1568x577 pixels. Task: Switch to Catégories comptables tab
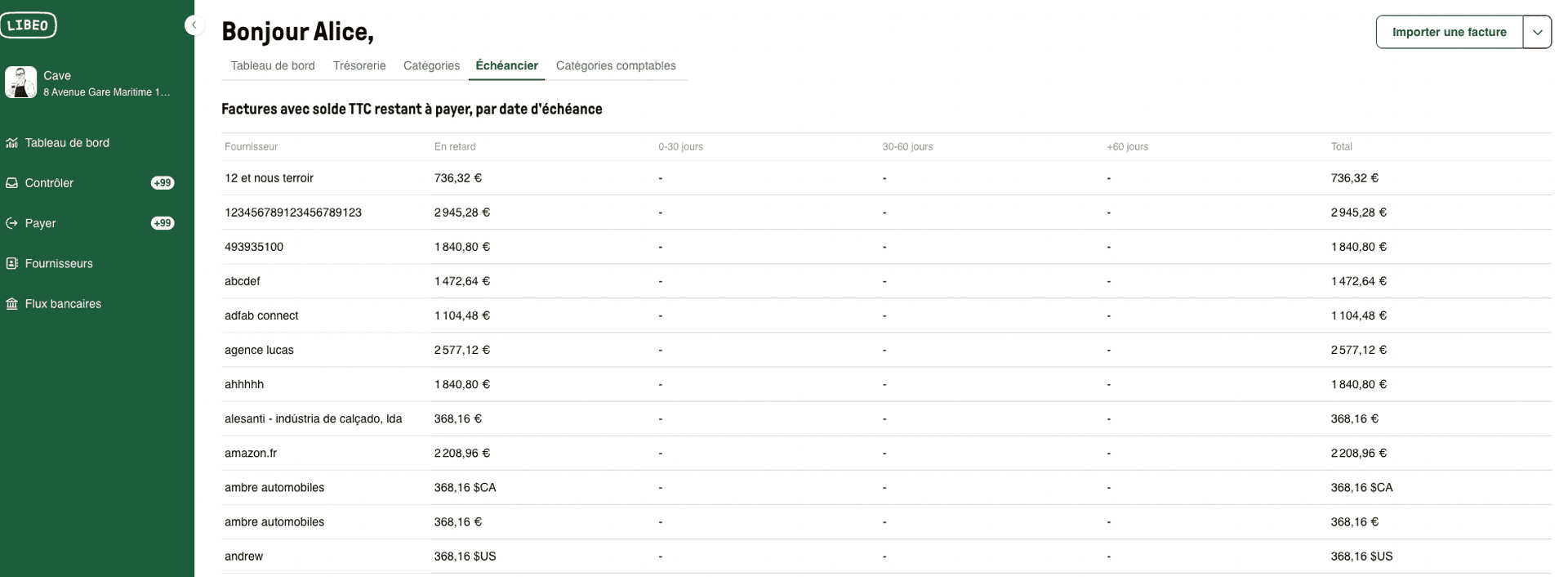click(x=616, y=65)
